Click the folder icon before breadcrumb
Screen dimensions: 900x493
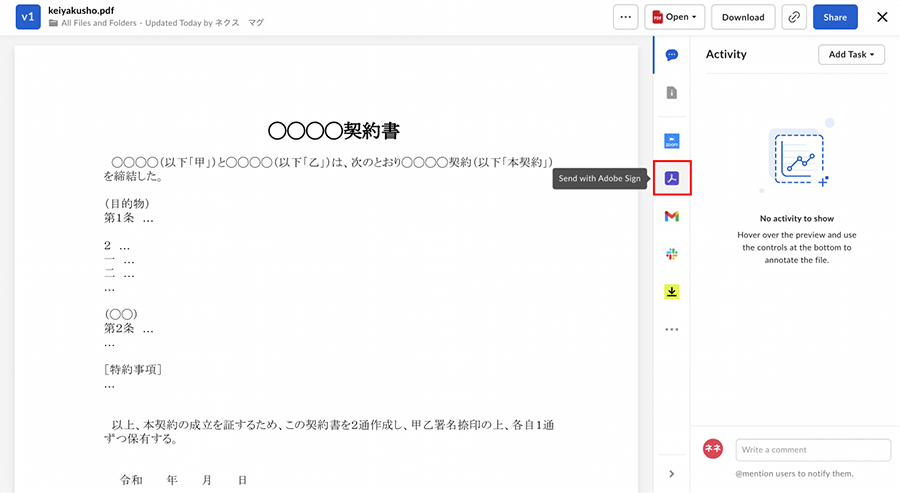pos(53,23)
